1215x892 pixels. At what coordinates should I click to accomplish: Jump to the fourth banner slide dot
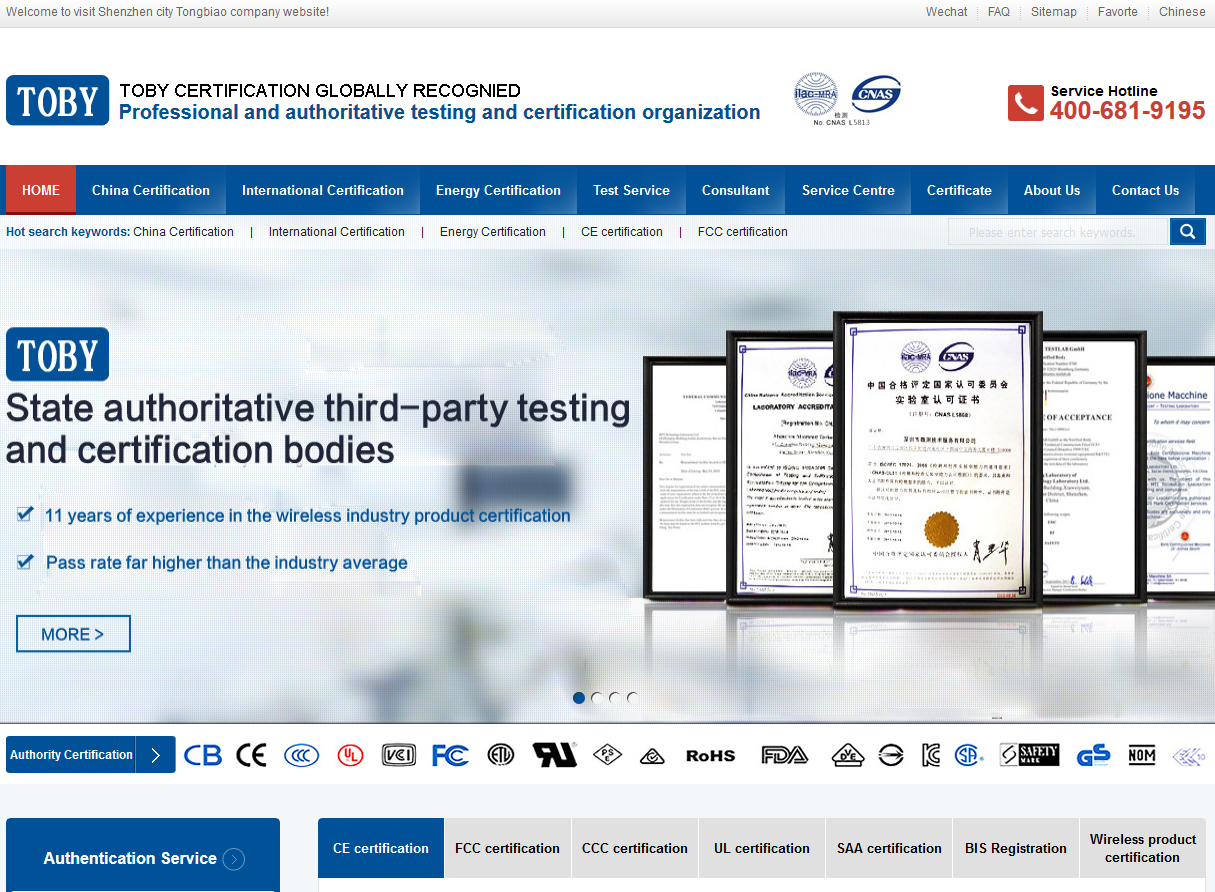[632, 698]
